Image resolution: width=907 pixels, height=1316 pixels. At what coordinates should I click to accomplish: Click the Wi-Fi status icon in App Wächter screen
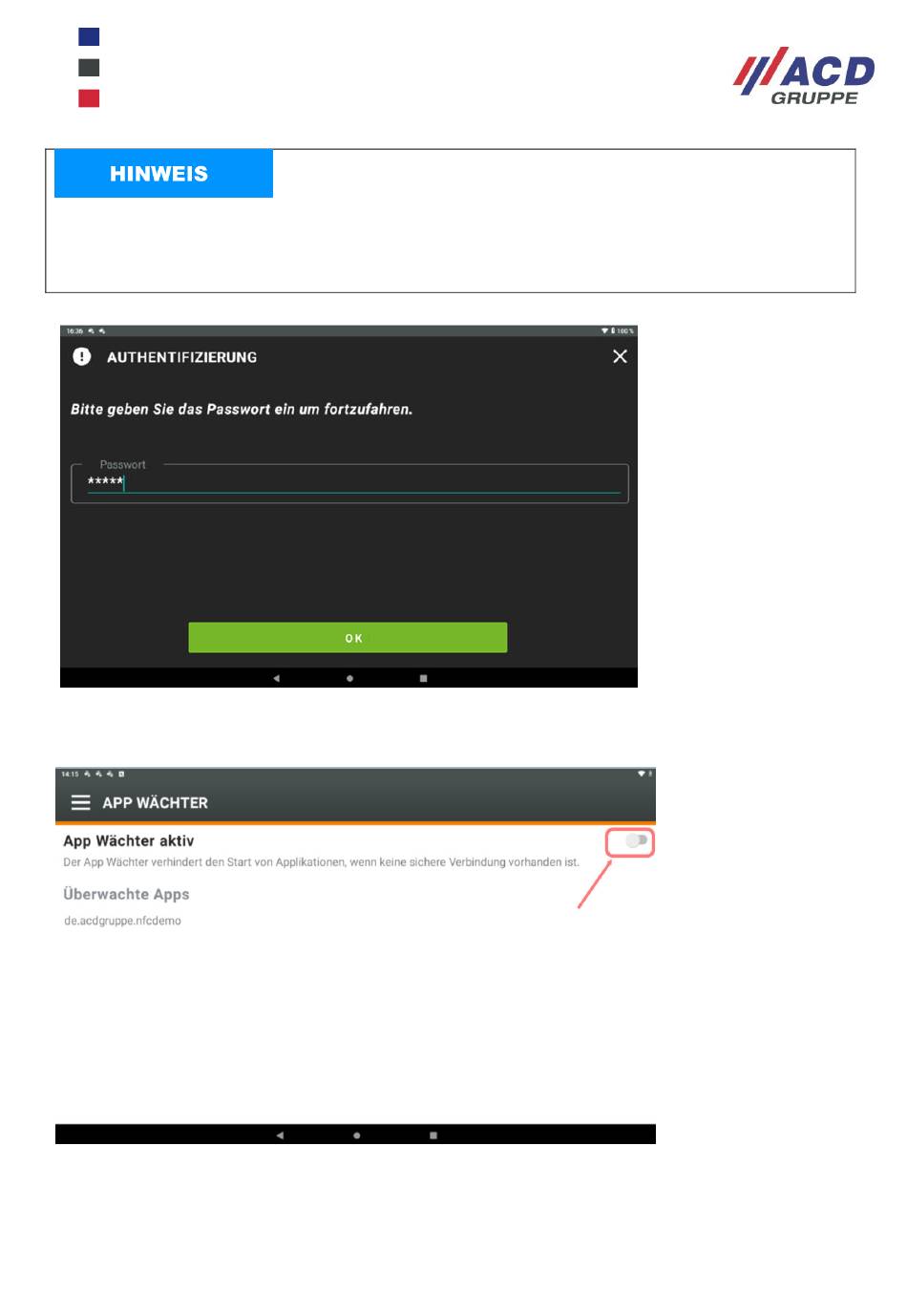(642, 774)
